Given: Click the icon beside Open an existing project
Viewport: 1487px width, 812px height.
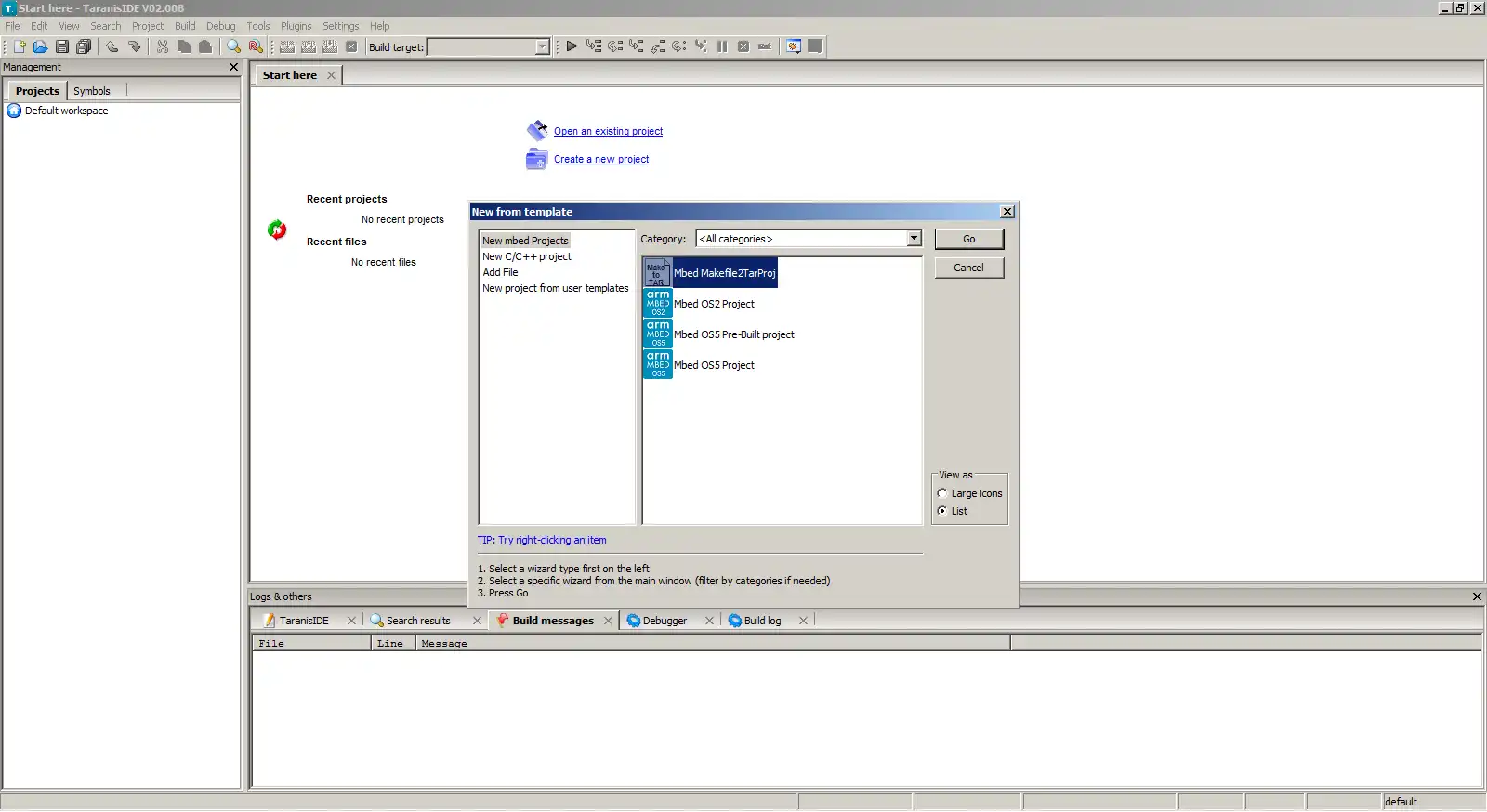Looking at the screenshot, I should tap(537, 130).
